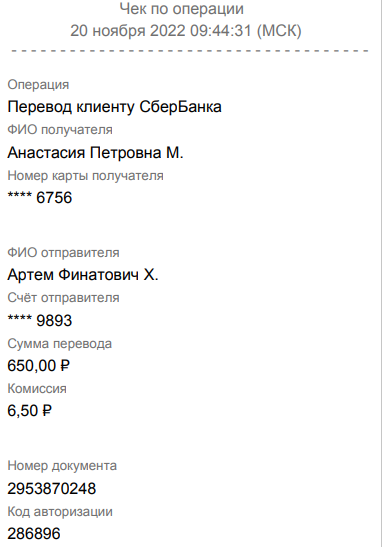Select the transfer amount 650,00 ₽
Image resolution: width=382 pixels, height=547 pixels.
(39, 366)
